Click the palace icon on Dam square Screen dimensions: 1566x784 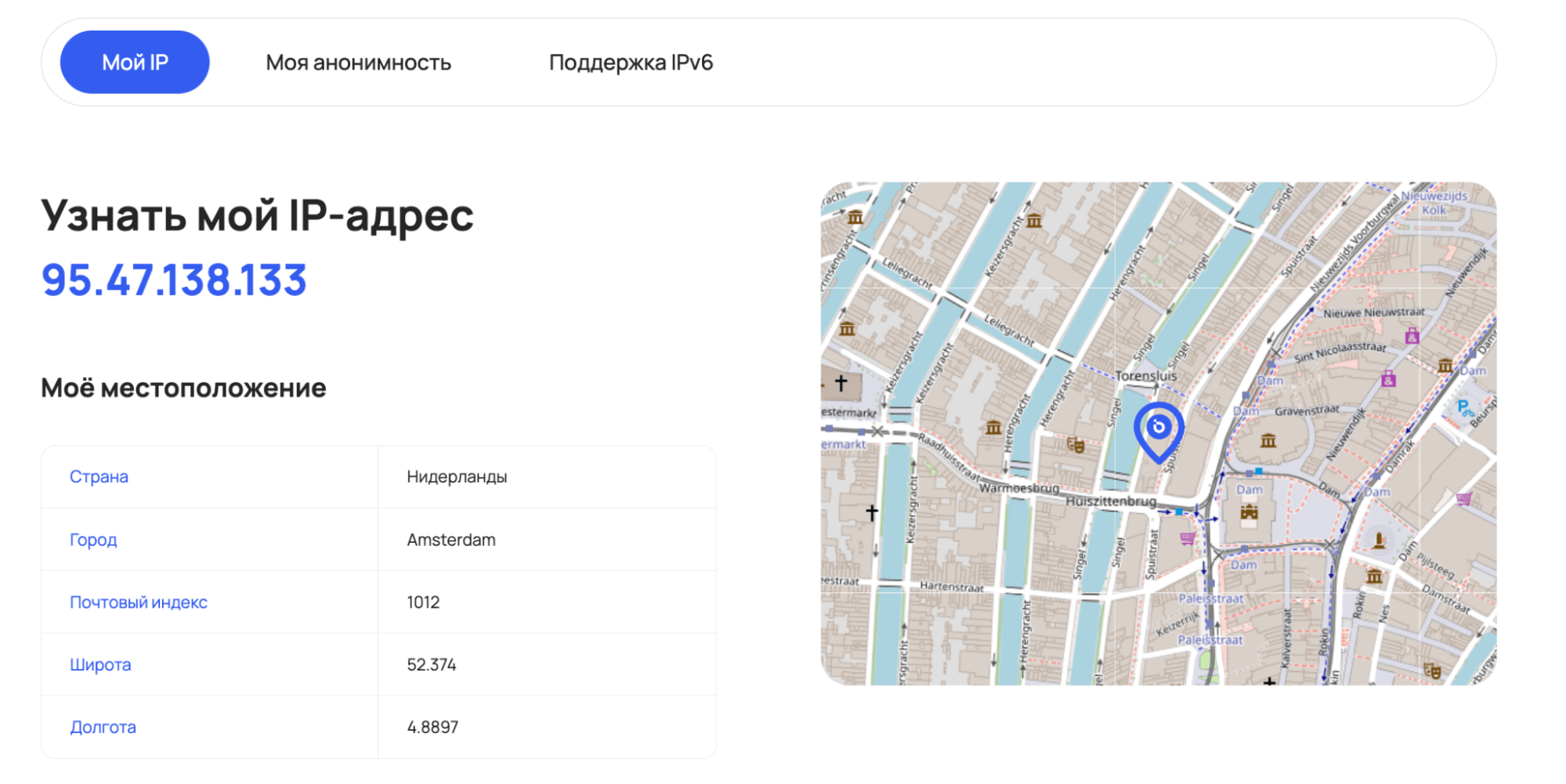tap(1249, 513)
